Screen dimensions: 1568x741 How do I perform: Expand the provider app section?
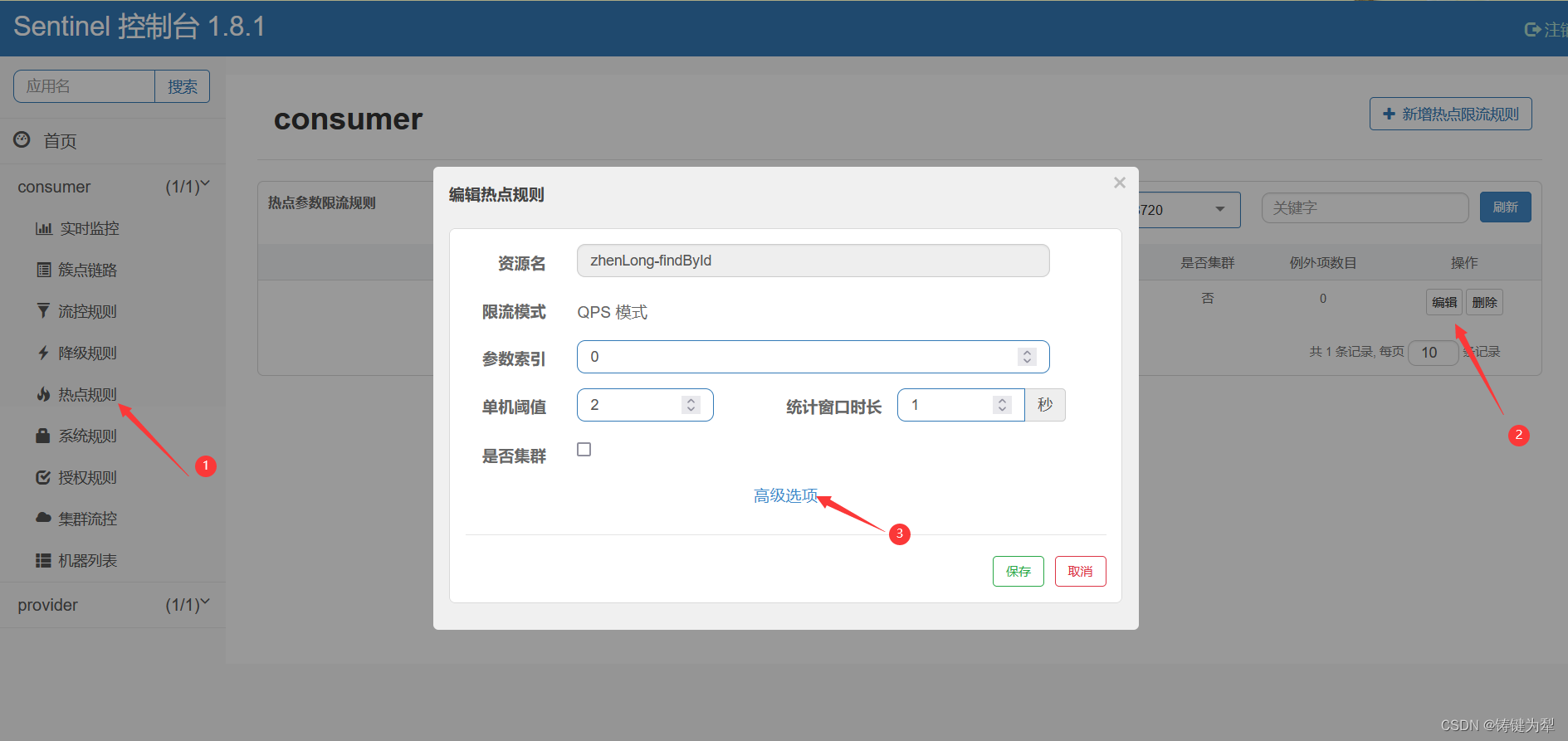113,605
